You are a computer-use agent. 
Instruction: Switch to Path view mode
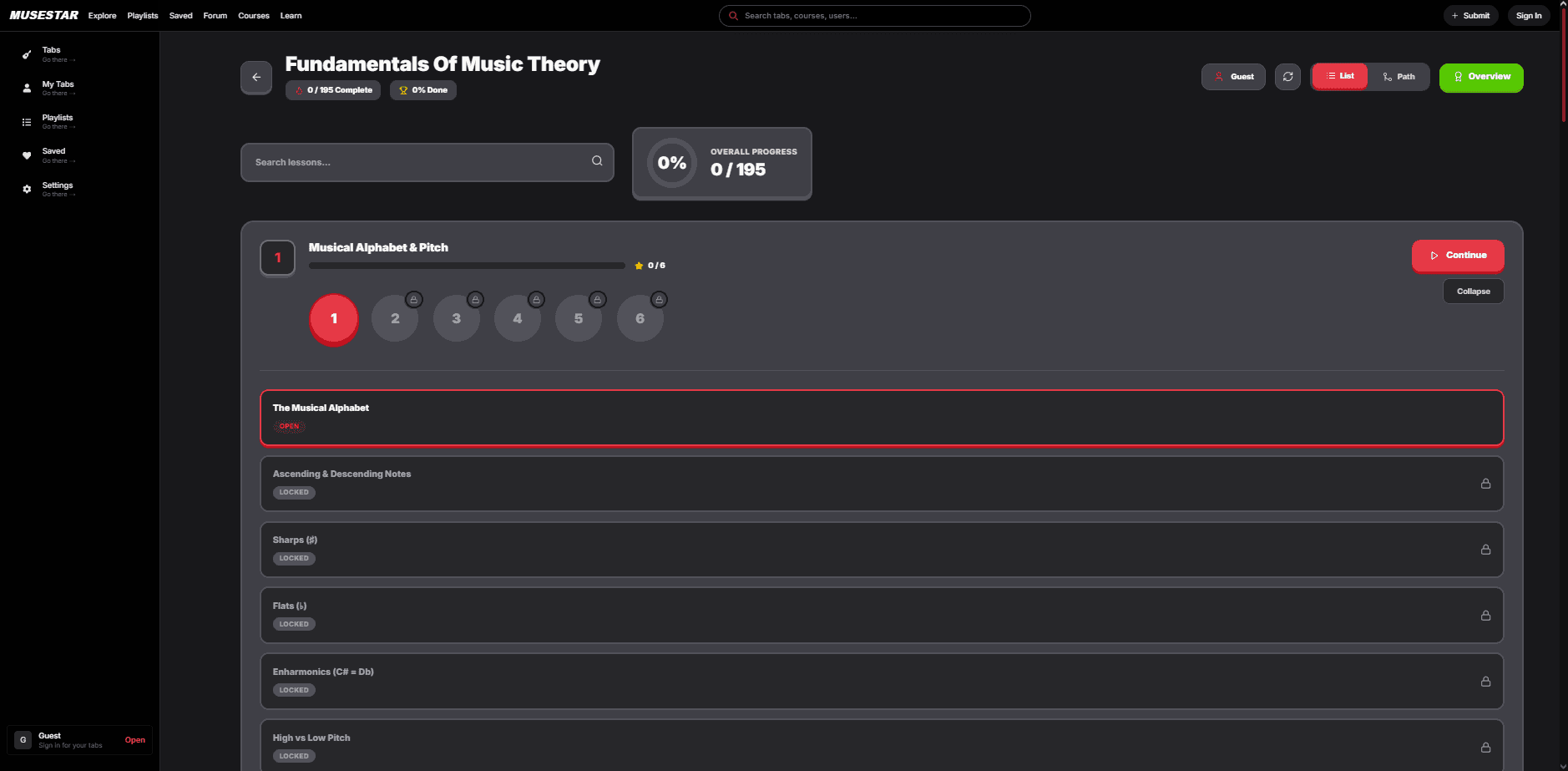(1399, 76)
